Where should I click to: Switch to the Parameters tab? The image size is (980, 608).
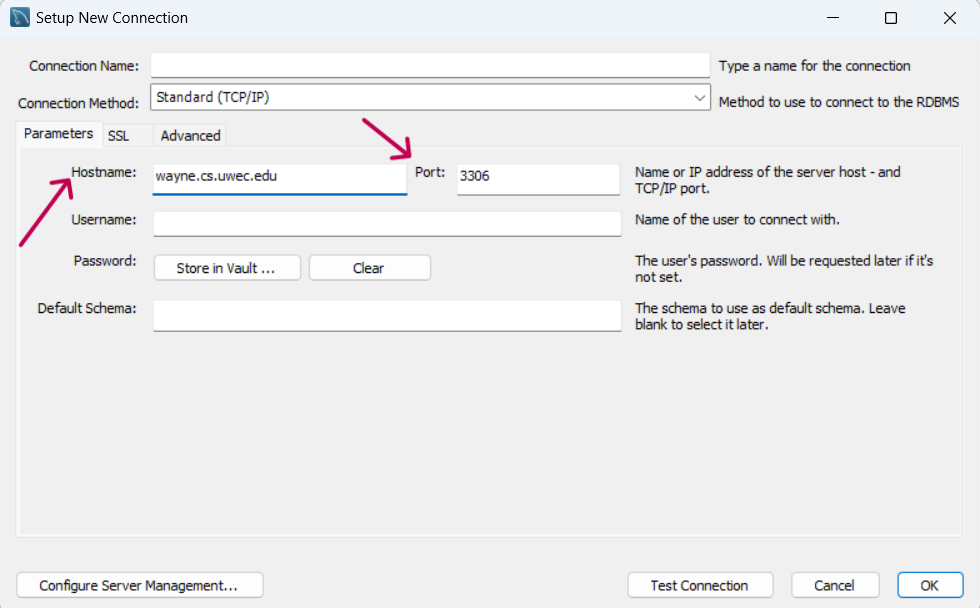(59, 134)
